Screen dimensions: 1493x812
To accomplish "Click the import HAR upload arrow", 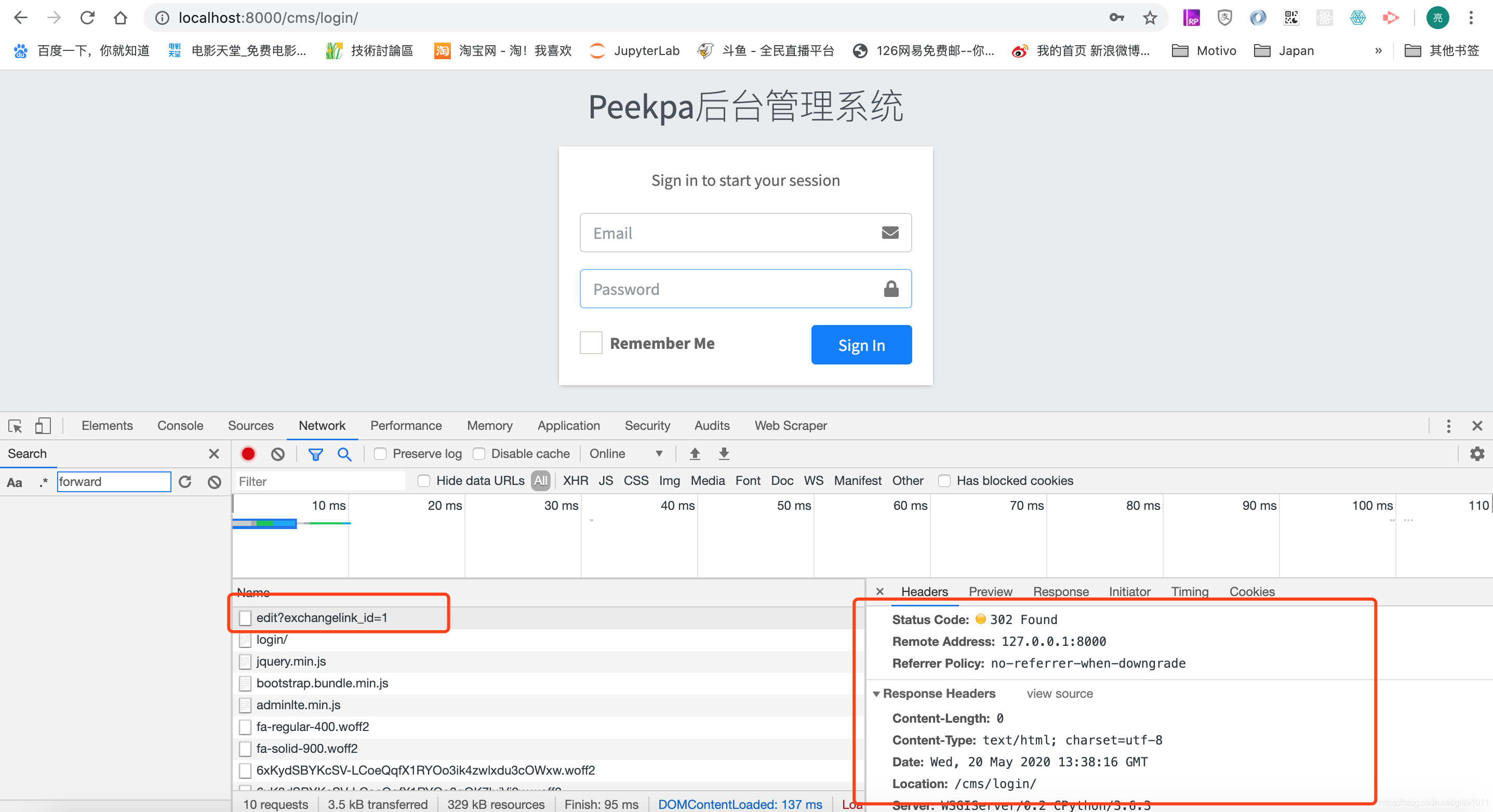I will [x=695, y=453].
